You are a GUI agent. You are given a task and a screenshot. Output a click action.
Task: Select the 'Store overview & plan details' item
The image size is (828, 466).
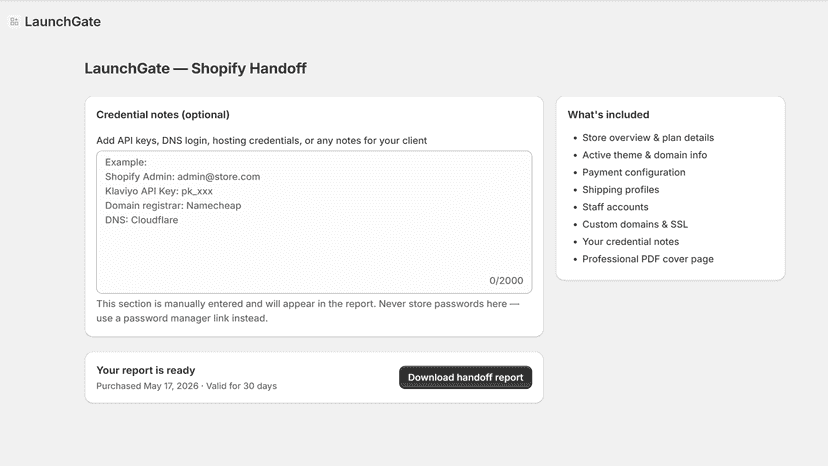648,138
